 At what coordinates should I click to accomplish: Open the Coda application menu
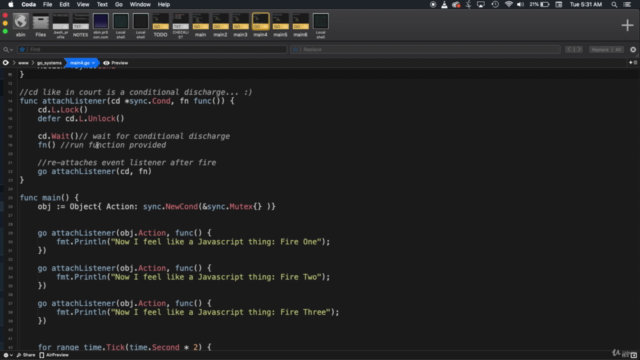coord(29,4)
